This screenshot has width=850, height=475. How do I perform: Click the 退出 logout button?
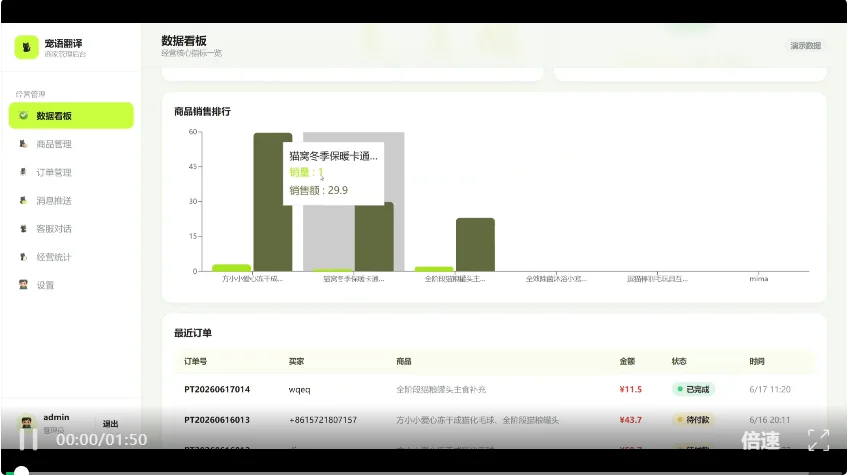pyautogui.click(x=110, y=423)
